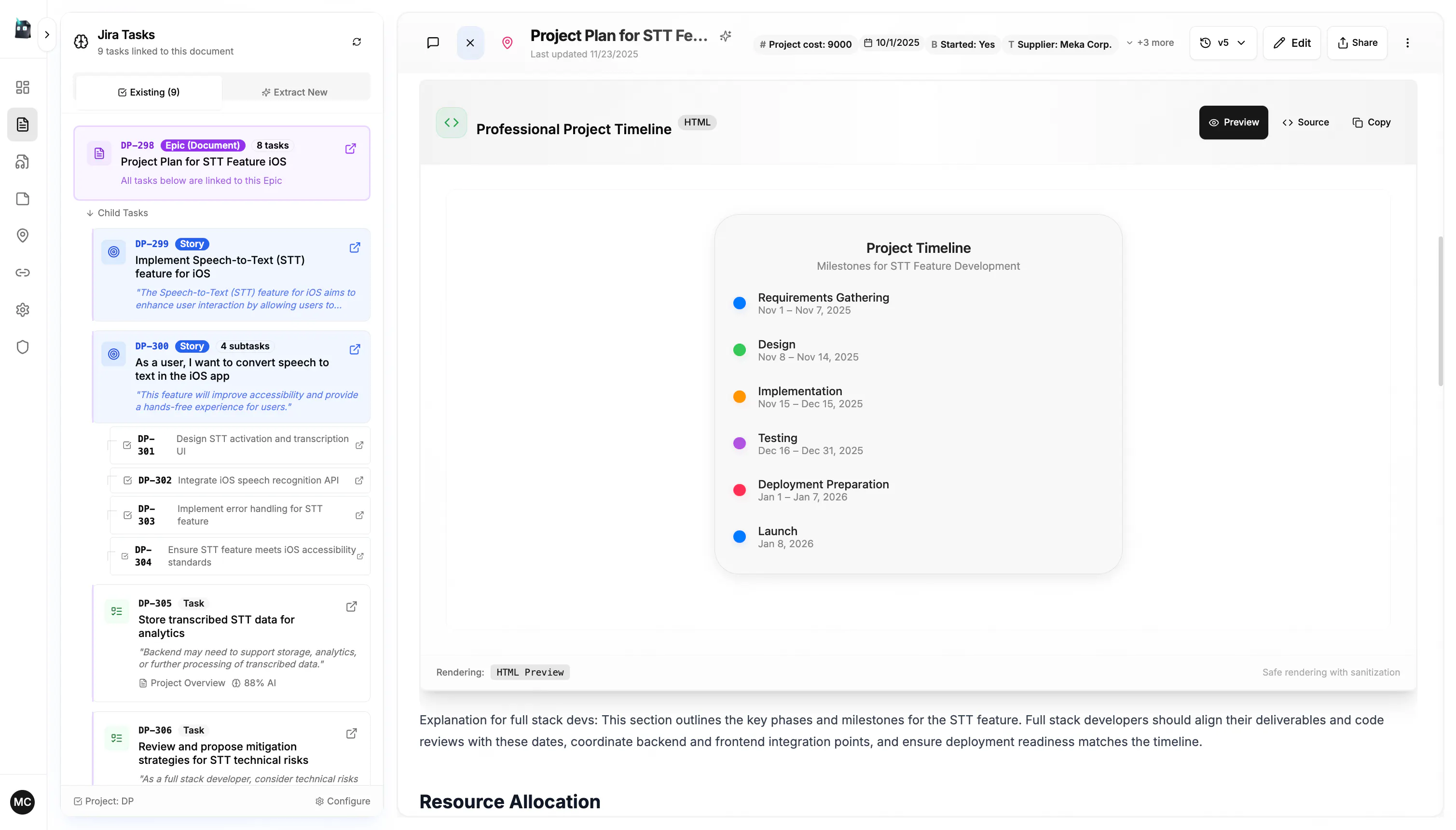Open DP-304 subtask external link
Image resolution: width=1456 pixels, height=830 pixels.
click(360, 556)
